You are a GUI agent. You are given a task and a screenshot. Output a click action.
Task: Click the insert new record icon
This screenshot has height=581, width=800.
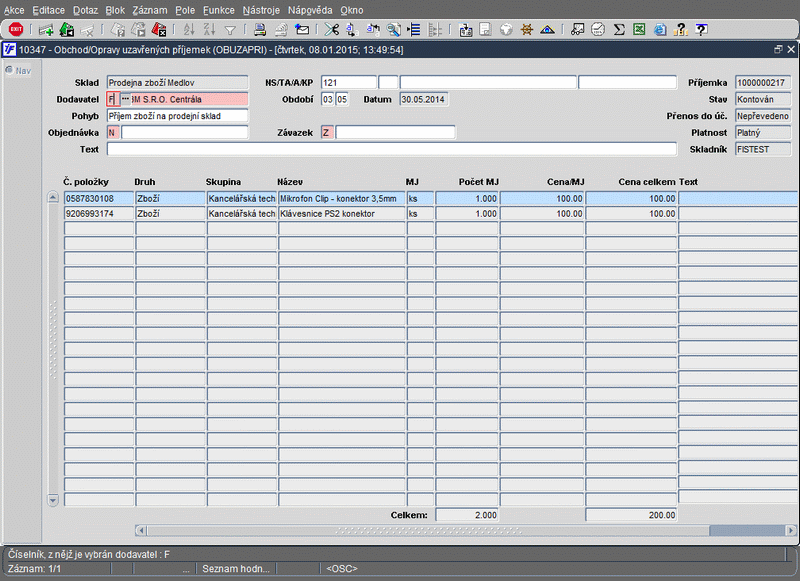tap(46, 30)
